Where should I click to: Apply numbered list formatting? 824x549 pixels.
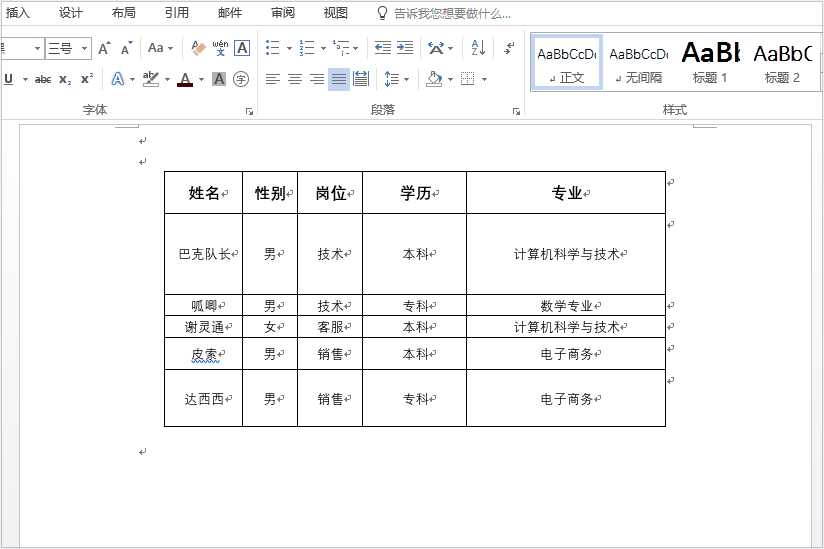(306, 48)
